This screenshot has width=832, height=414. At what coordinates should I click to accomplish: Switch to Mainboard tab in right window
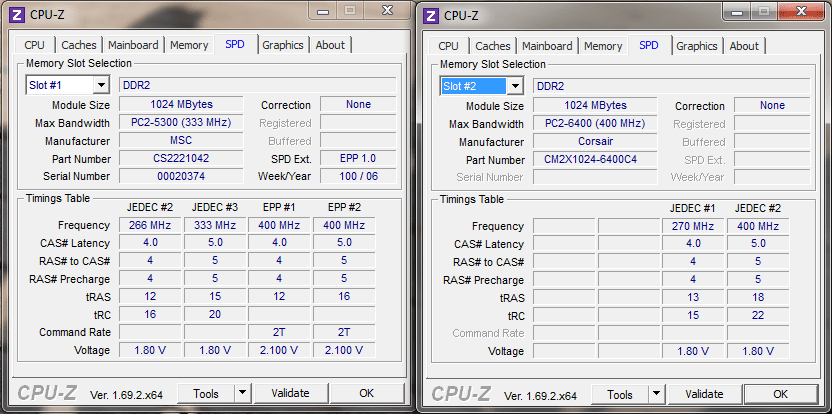pos(547,46)
